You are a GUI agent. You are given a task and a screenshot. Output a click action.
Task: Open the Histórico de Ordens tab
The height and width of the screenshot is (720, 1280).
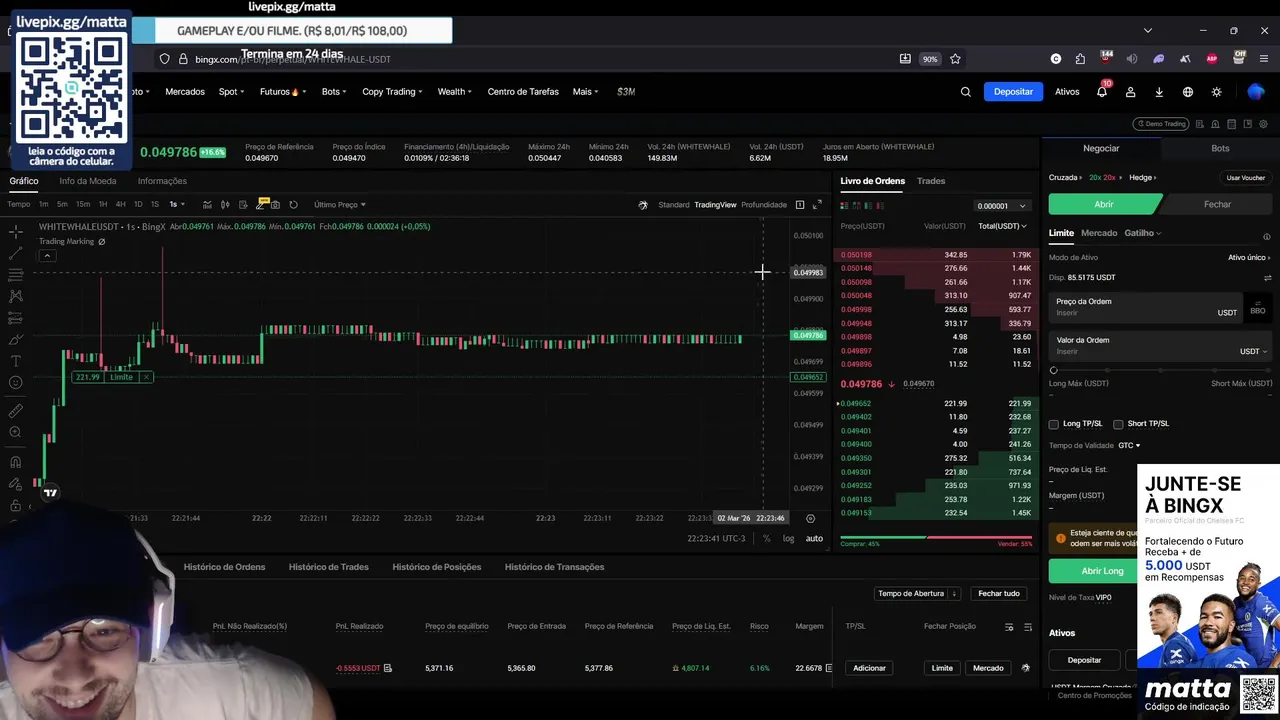click(224, 567)
